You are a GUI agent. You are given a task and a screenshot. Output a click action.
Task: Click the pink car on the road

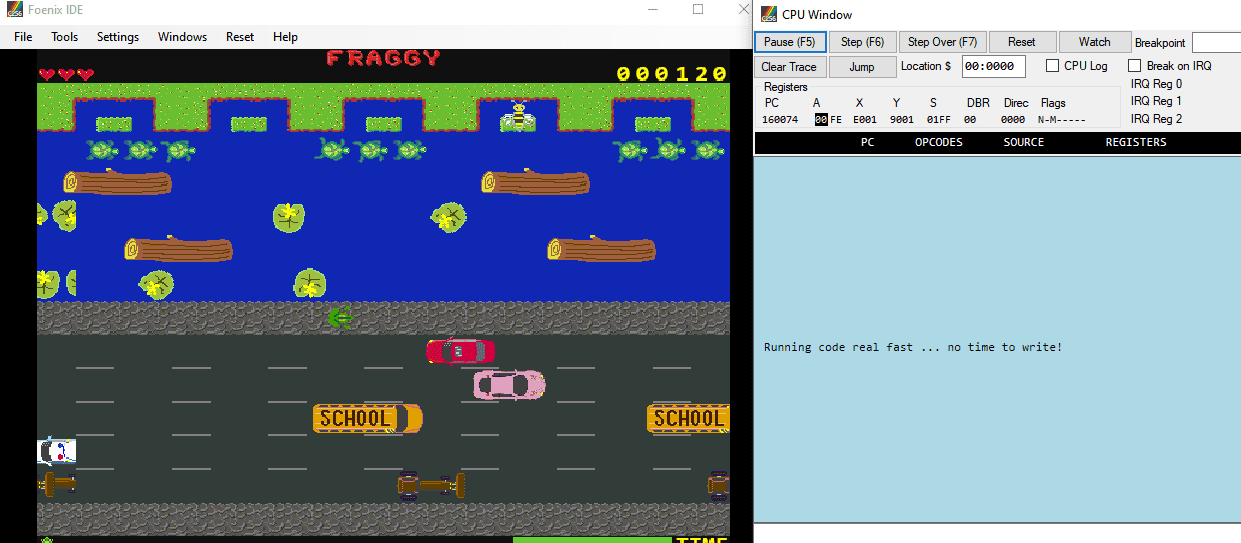(x=509, y=384)
